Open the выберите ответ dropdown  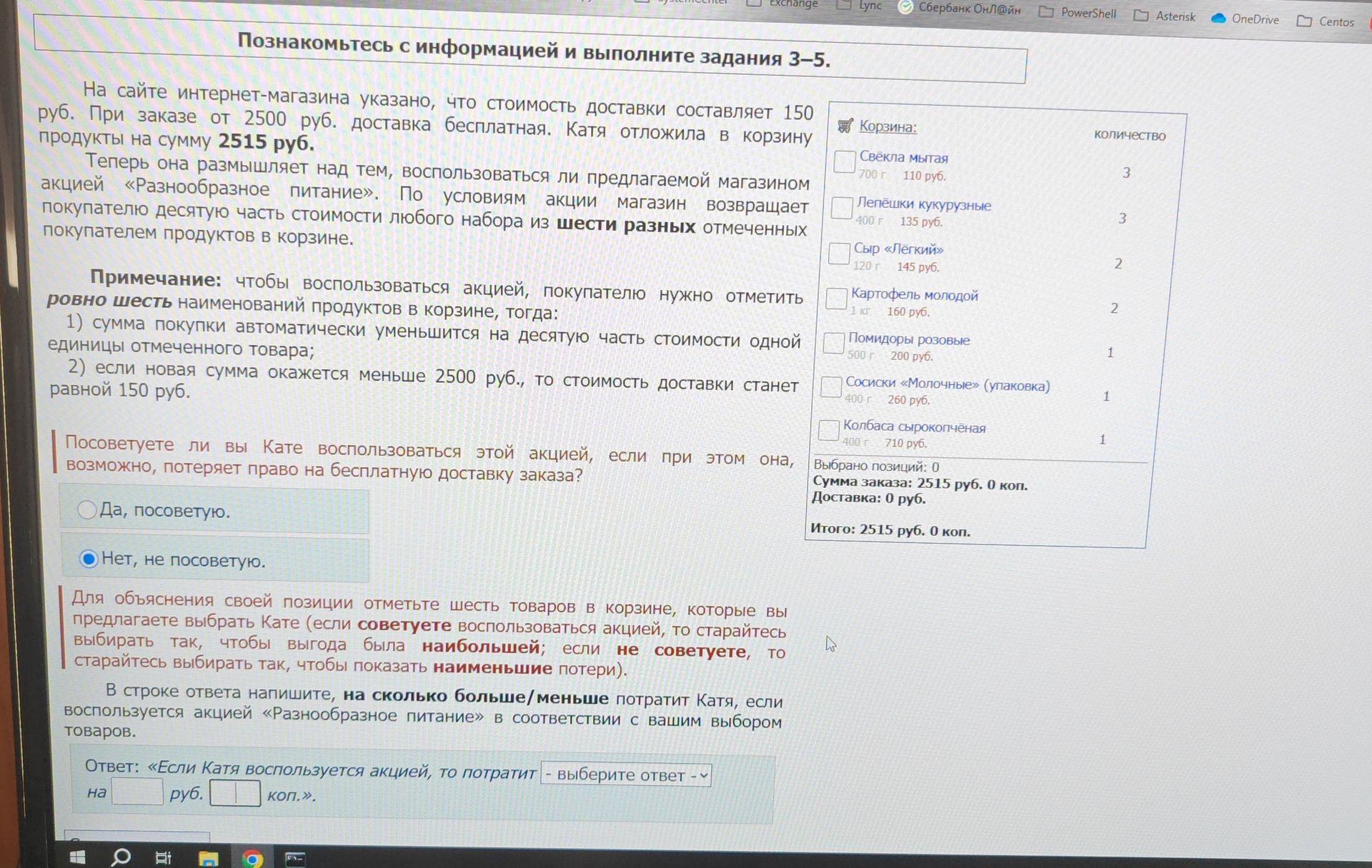(x=626, y=775)
